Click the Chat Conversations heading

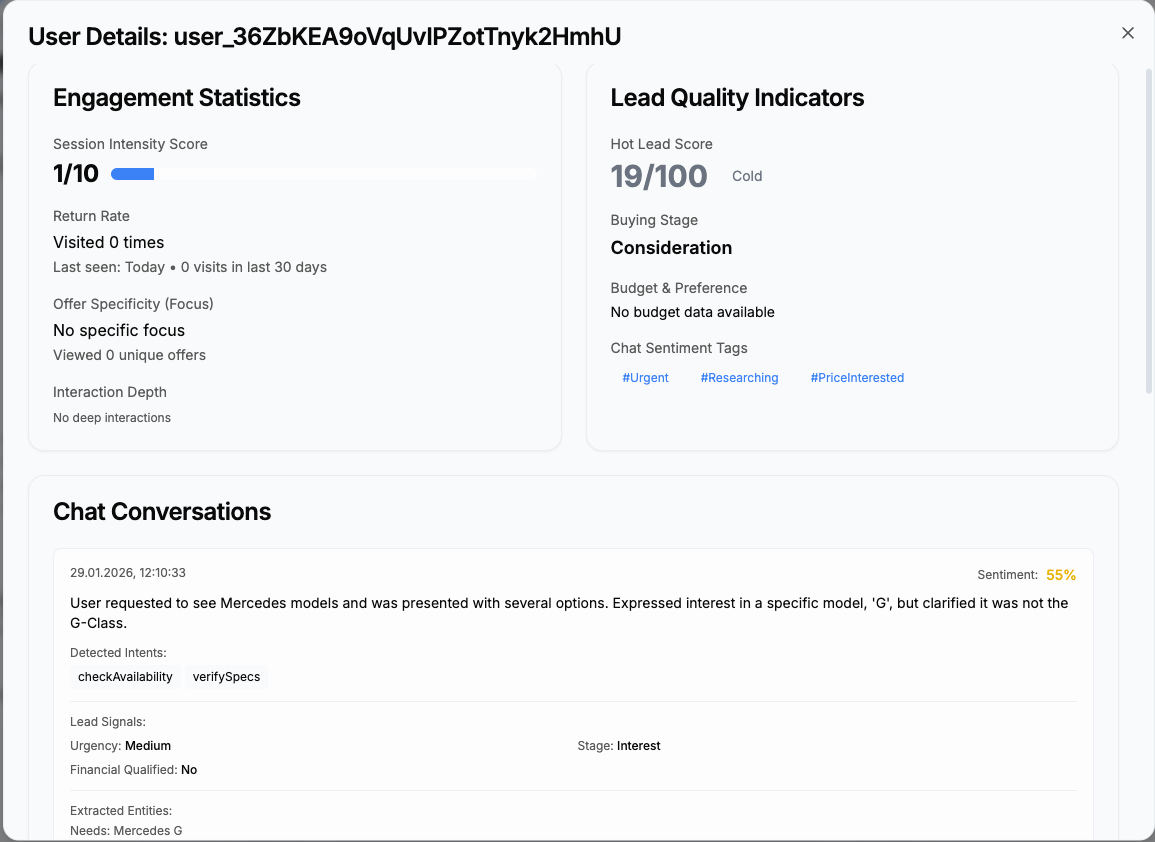click(x=162, y=511)
